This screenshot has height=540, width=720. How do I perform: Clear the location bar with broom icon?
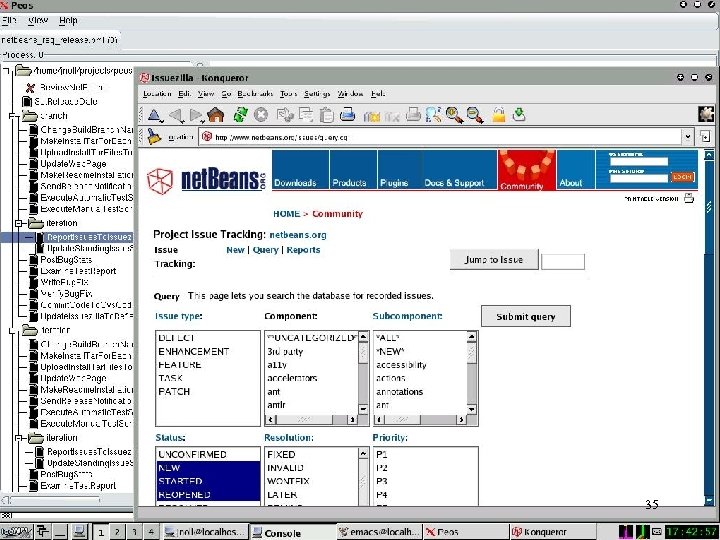tap(154, 137)
